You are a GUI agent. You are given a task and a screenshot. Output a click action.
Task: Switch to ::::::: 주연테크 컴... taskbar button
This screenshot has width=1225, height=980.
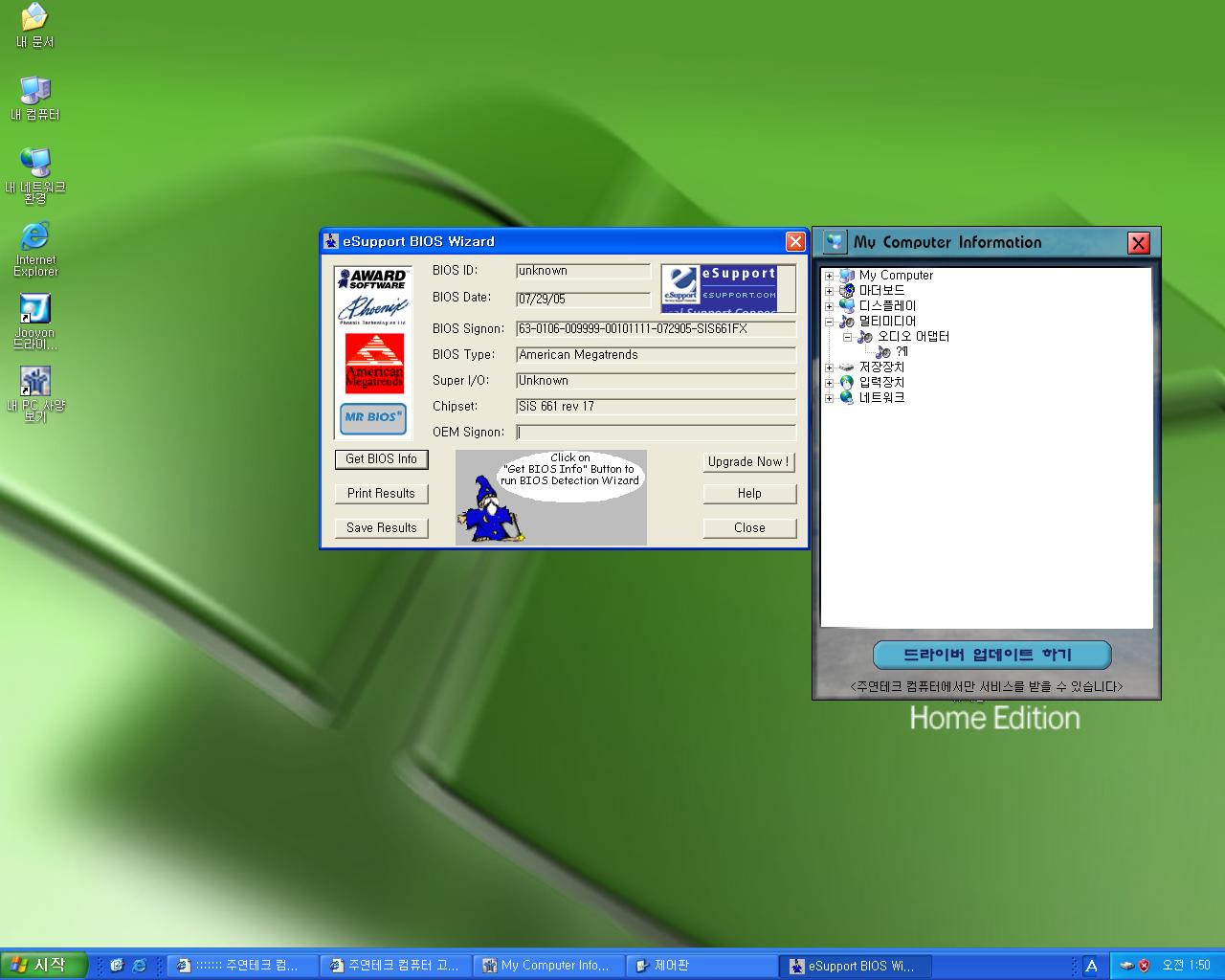(242, 967)
